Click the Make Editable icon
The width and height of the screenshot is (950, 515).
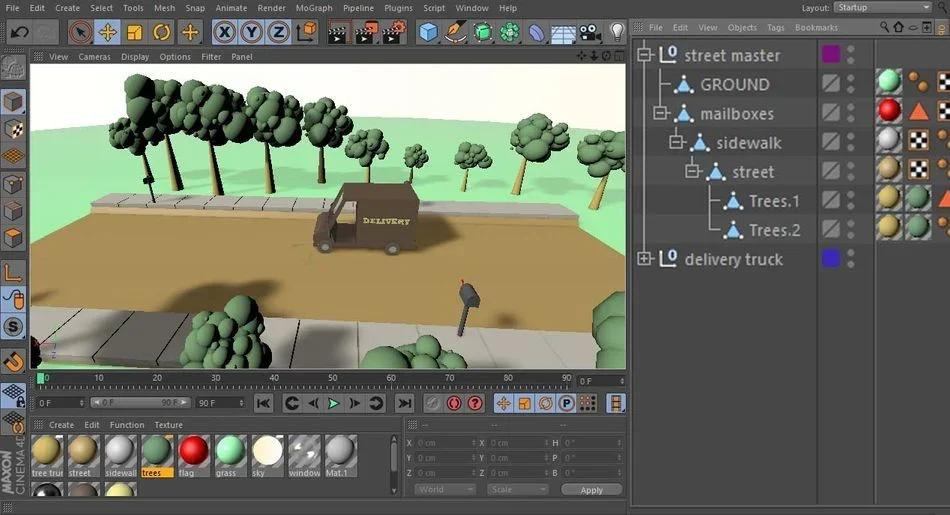(13, 68)
